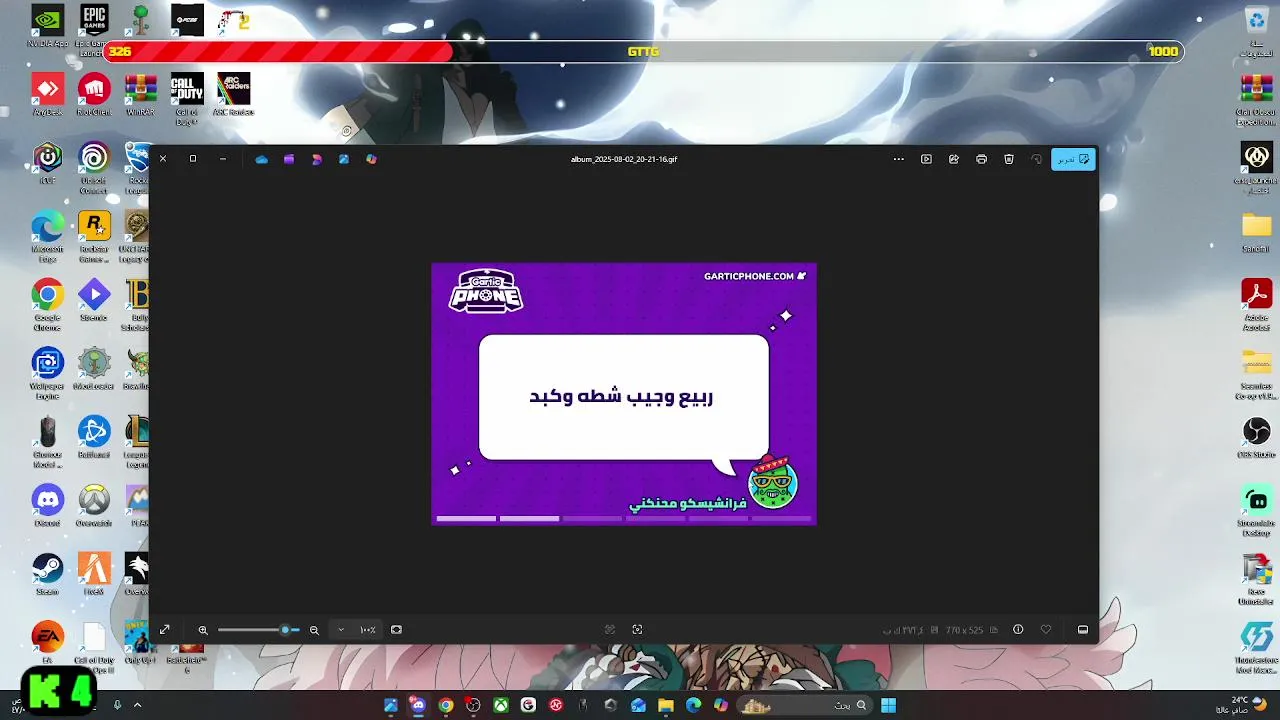1280x720 pixels.
Task: Open the Recycle Bin on desktop
Action: click(x=1256, y=30)
